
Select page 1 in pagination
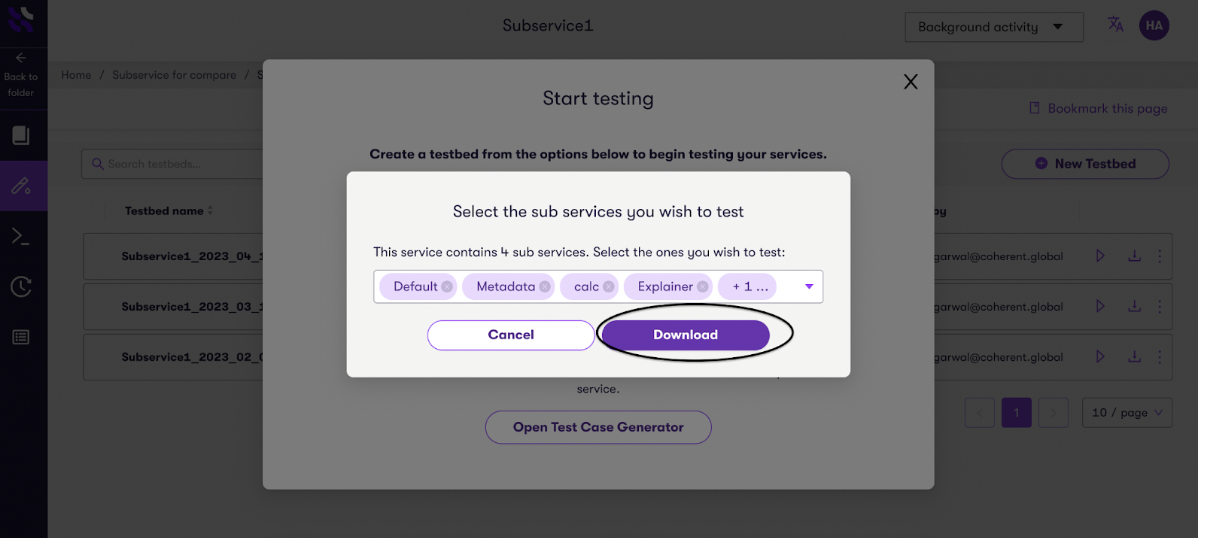tap(1016, 412)
